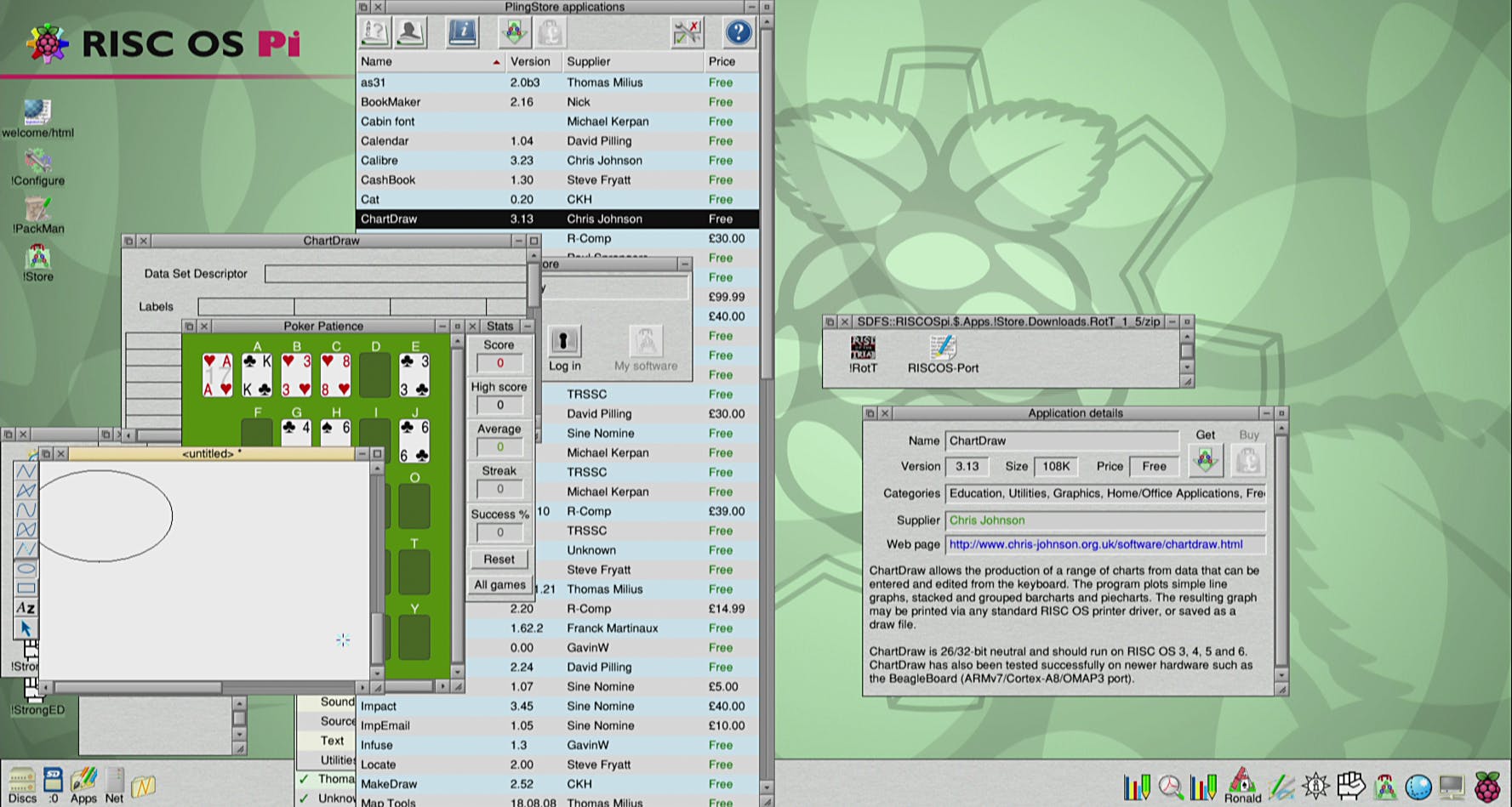The image size is (1512, 807).
Task: Click the Discs icon on the icon bar
Action: pos(22,785)
